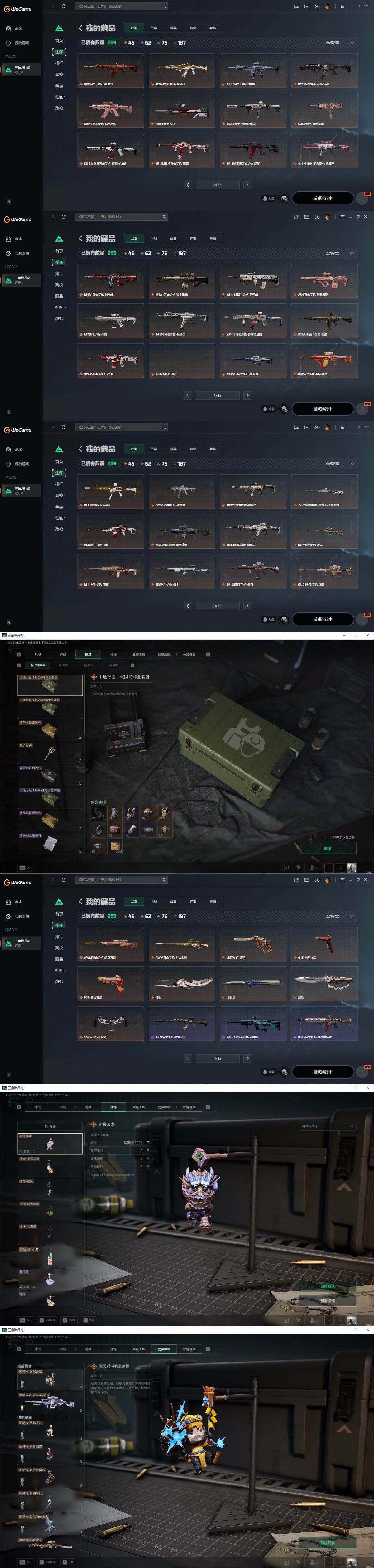The height and width of the screenshot is (1568, 374).
Task: Click the 游戏运行中 button on page 2/25
Action: (322, 198)
